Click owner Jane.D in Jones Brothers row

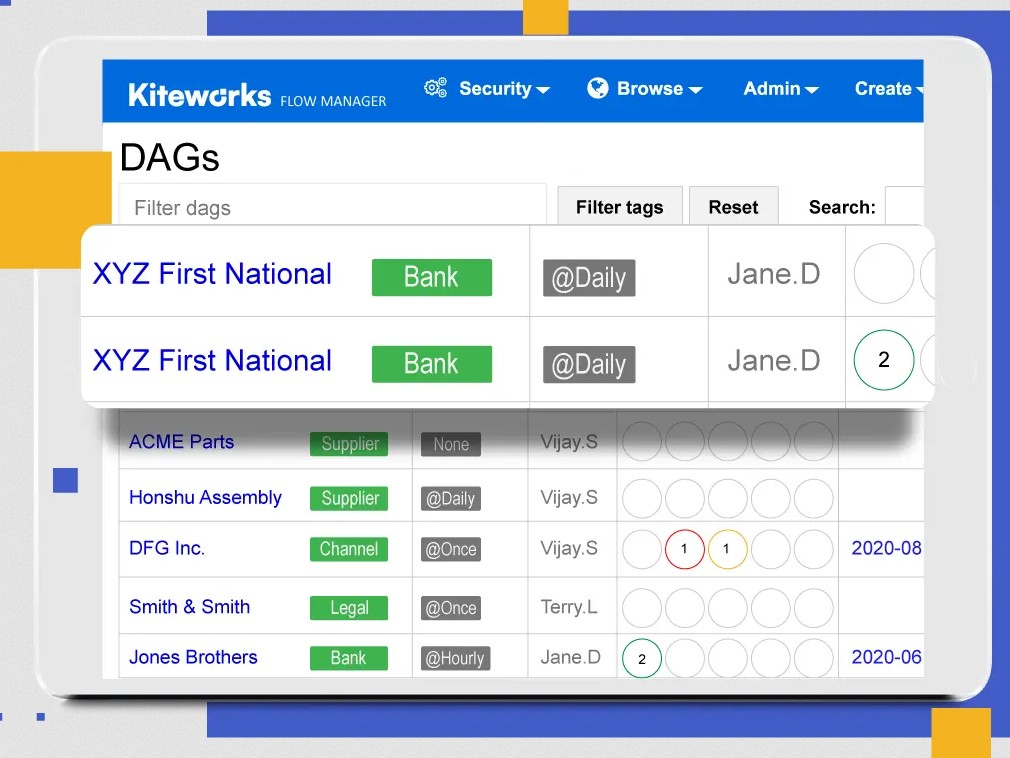pos(570,657)
